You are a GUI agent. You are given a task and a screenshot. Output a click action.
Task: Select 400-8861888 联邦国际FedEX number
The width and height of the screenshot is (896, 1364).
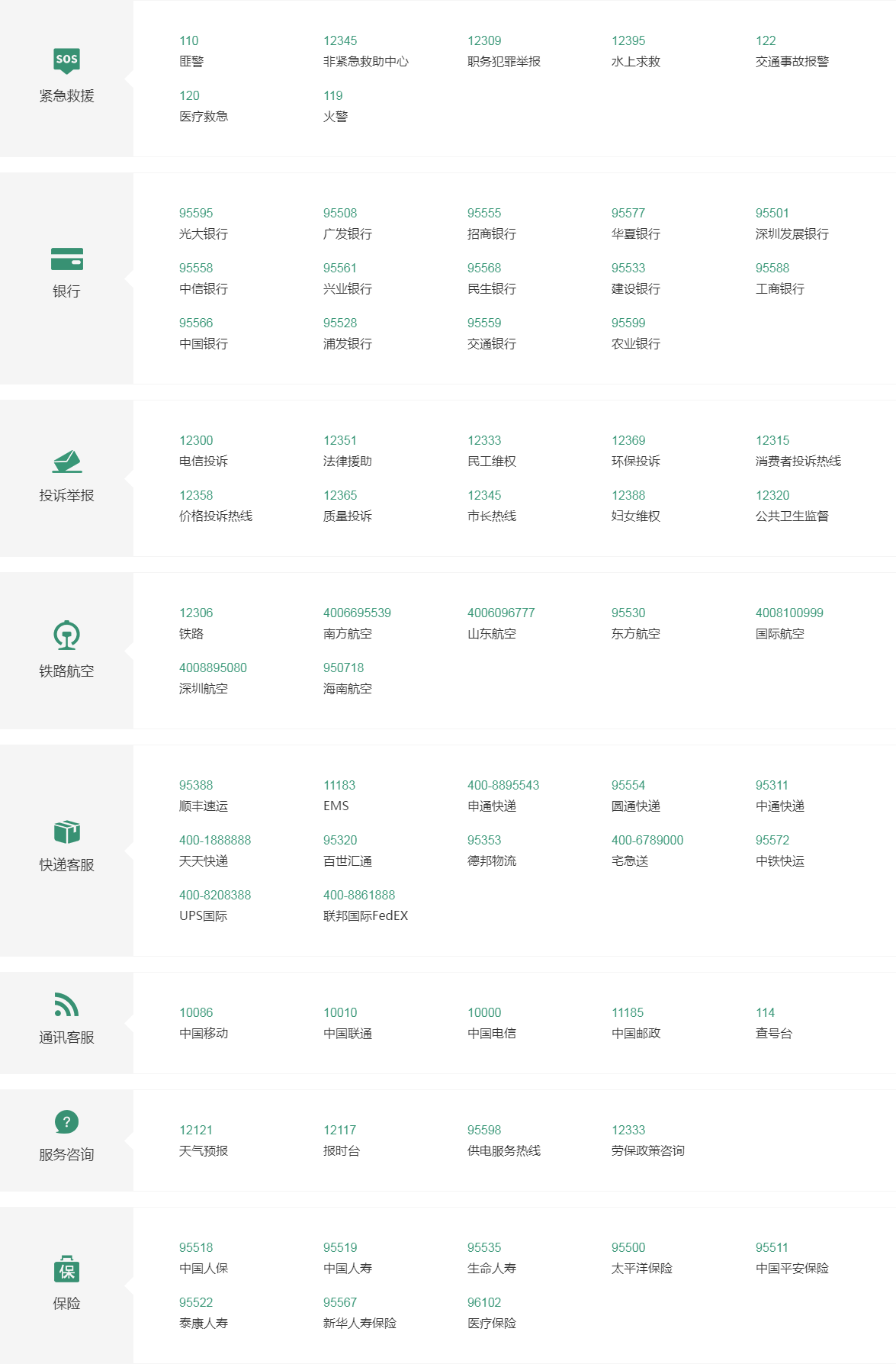pyautogui.click(x=359, y=896)
